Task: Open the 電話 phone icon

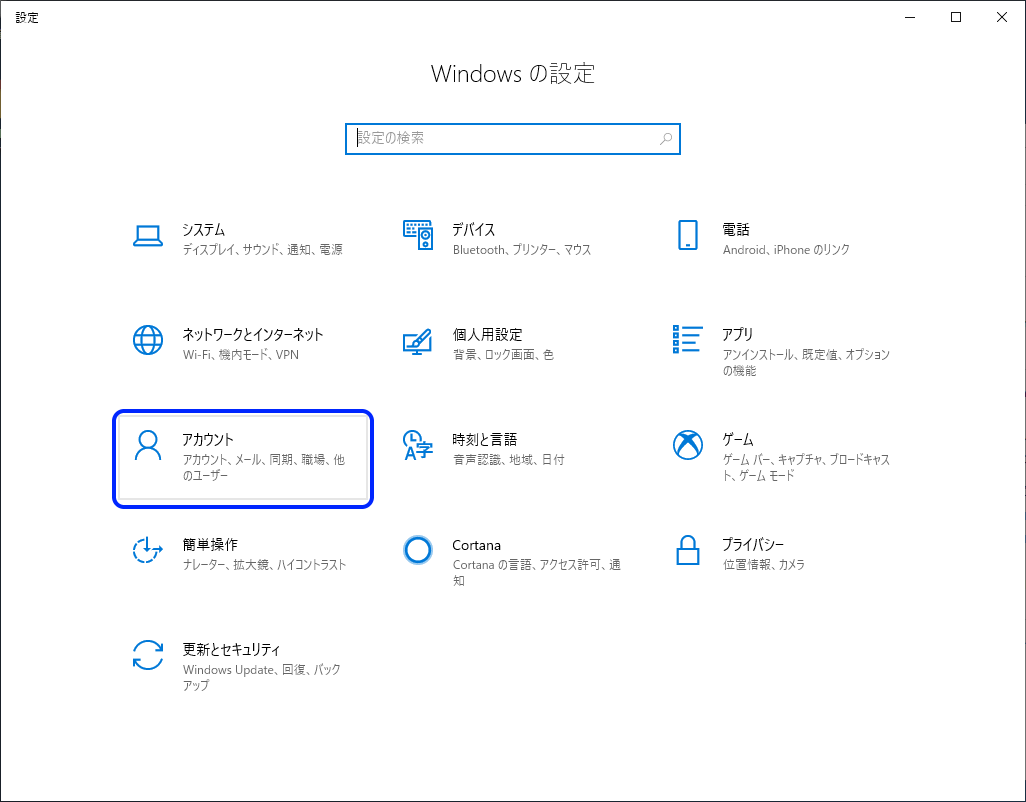Action: pos(688,235)
